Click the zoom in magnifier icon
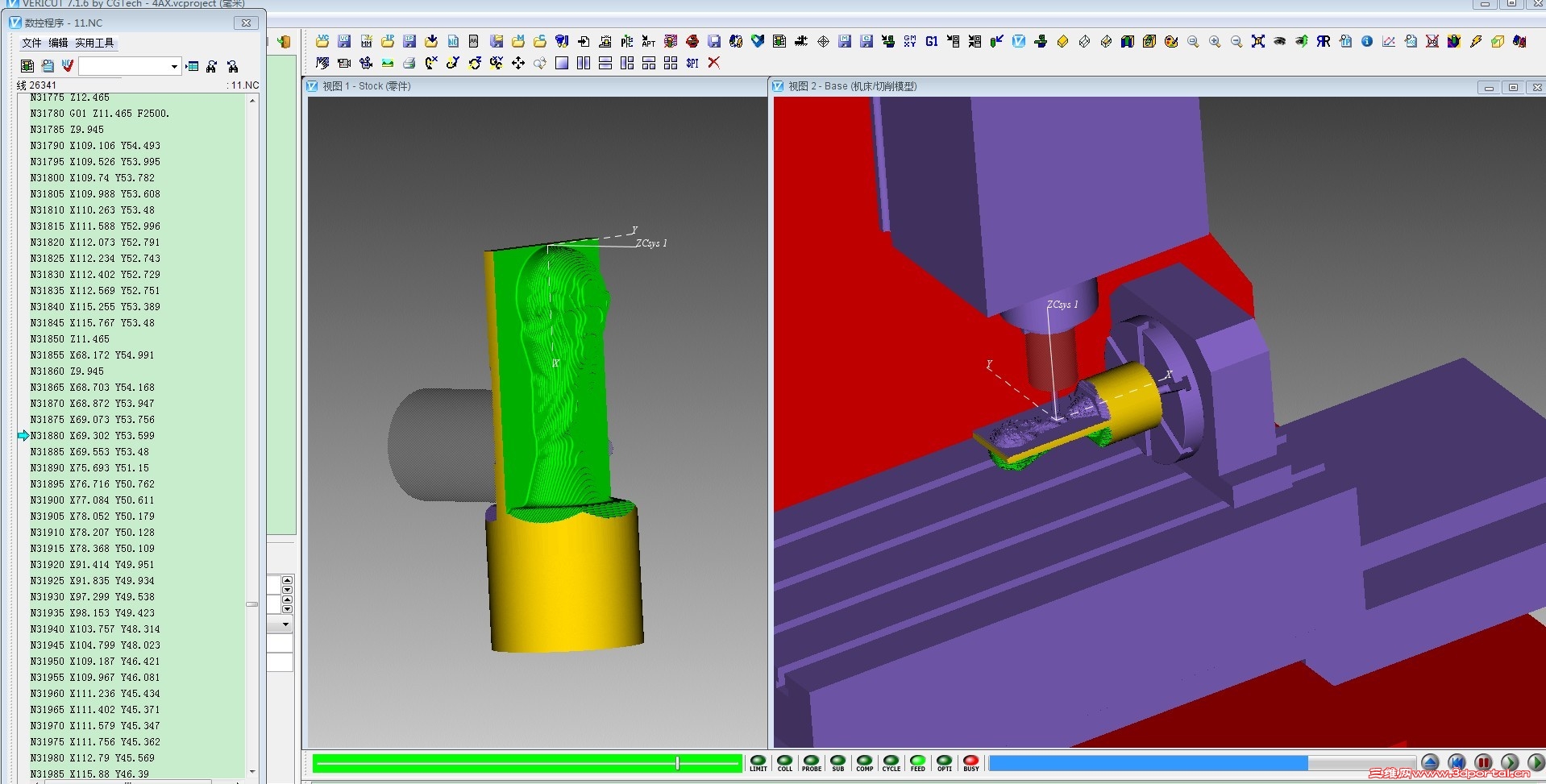 pos(1215,41)
